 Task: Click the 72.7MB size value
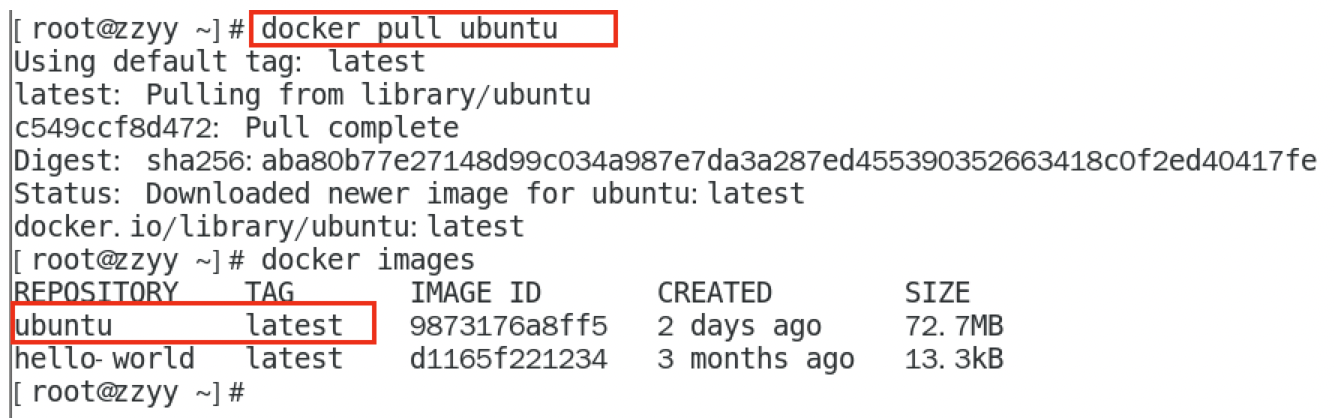[x=954, y=325]
